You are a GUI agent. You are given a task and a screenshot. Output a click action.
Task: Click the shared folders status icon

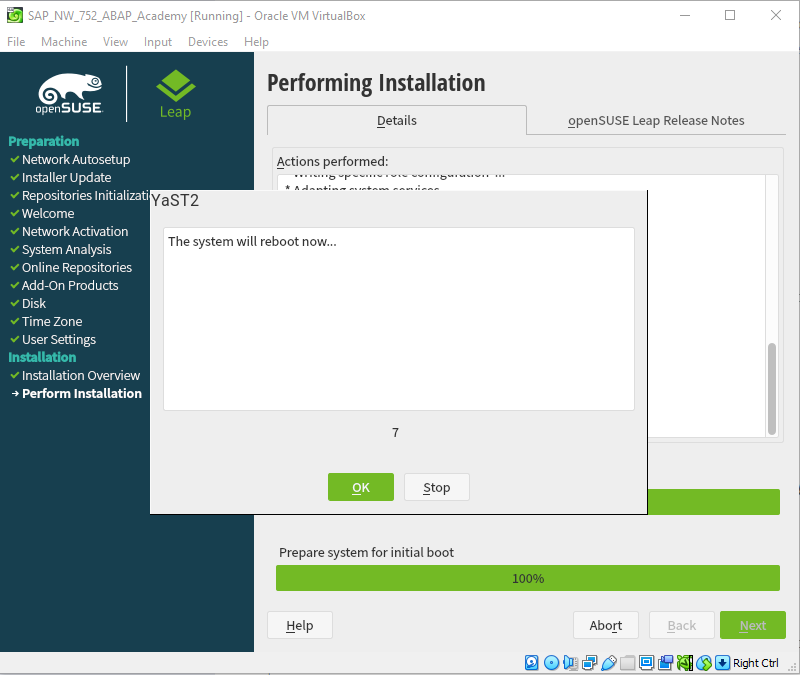tap(628, 663)
